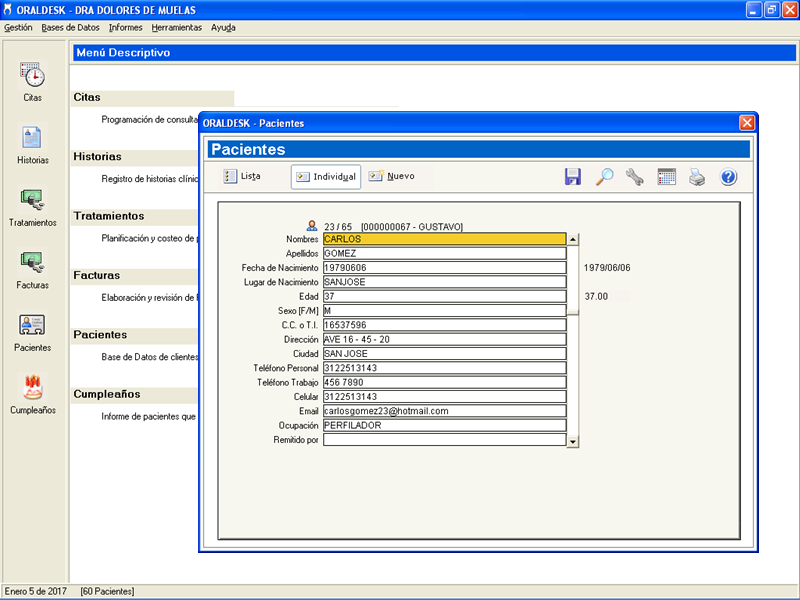
Task: Click the Fecha de Nacimiento field
Action: [444, 267]
